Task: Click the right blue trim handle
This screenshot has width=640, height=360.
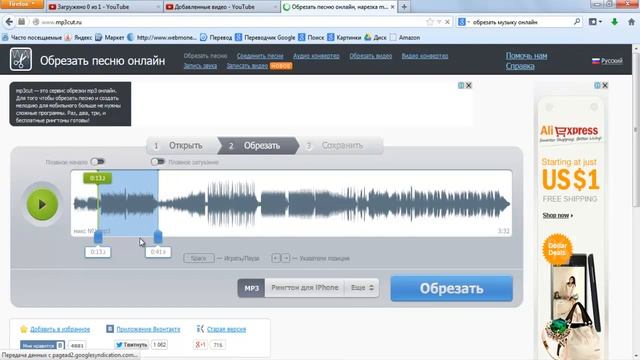Action: [158, 237]
